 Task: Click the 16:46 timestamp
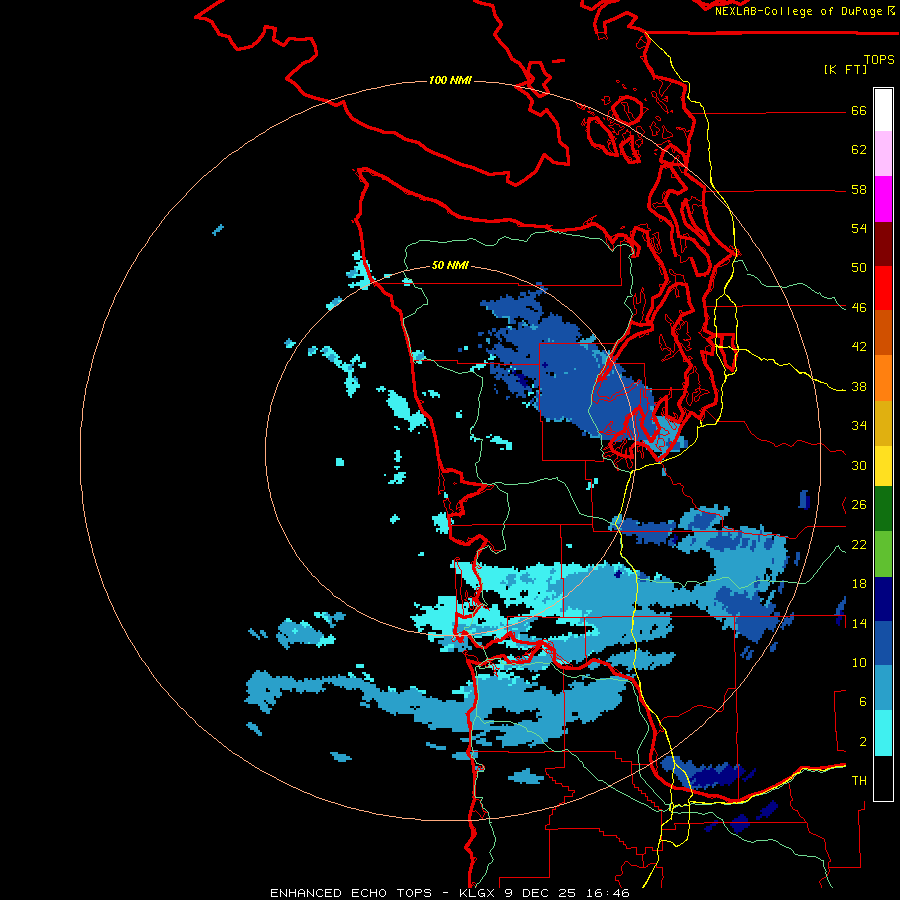[608, 893]
